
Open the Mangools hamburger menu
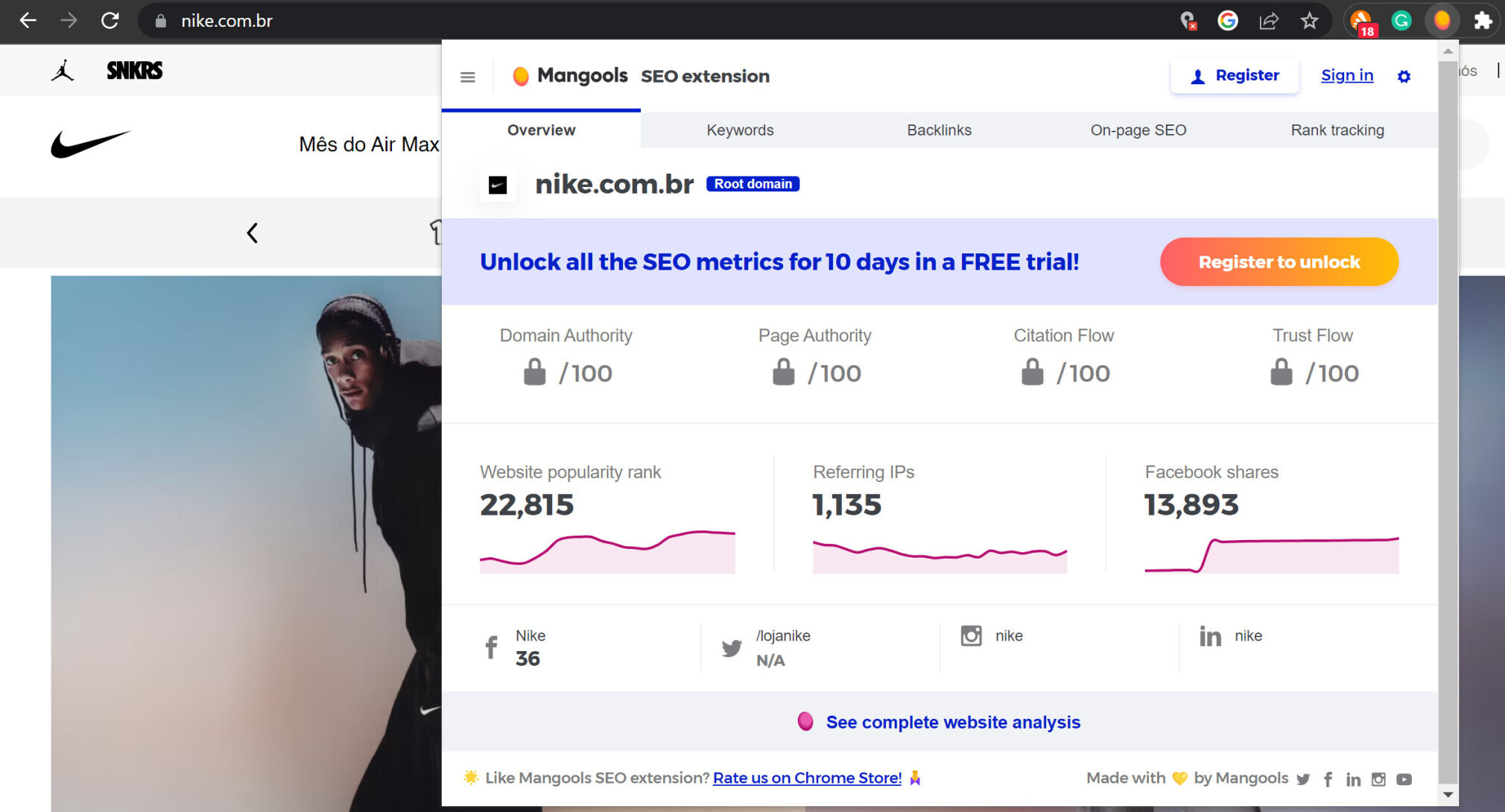[x=468, y=77]
